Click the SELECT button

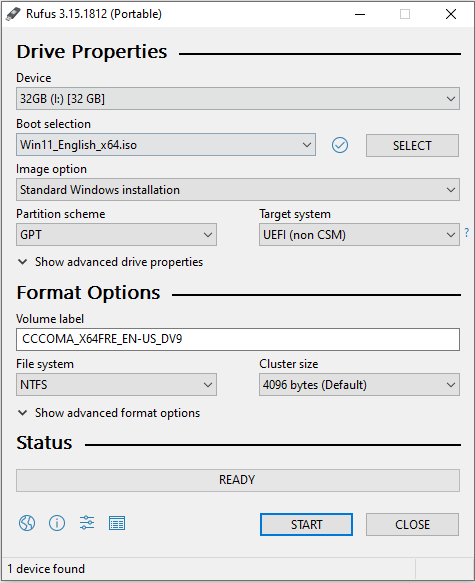click(412, 145)
